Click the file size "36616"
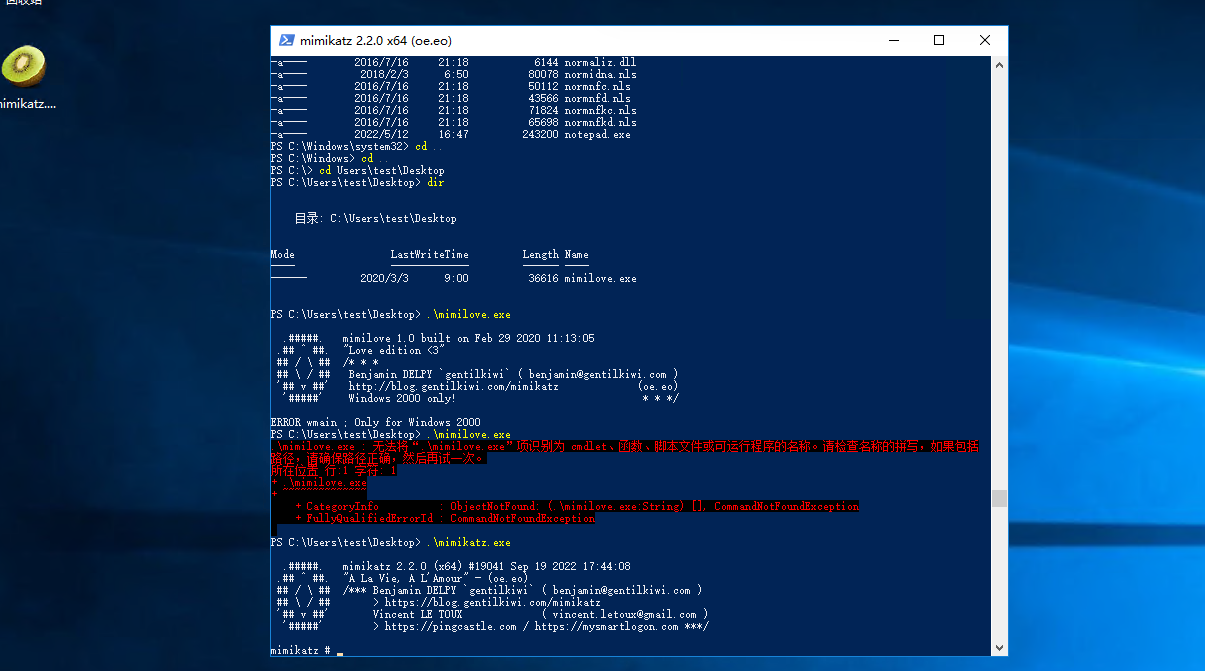Image resolution: width=1205 pixels, height=671 pixels. click(543, 278)
